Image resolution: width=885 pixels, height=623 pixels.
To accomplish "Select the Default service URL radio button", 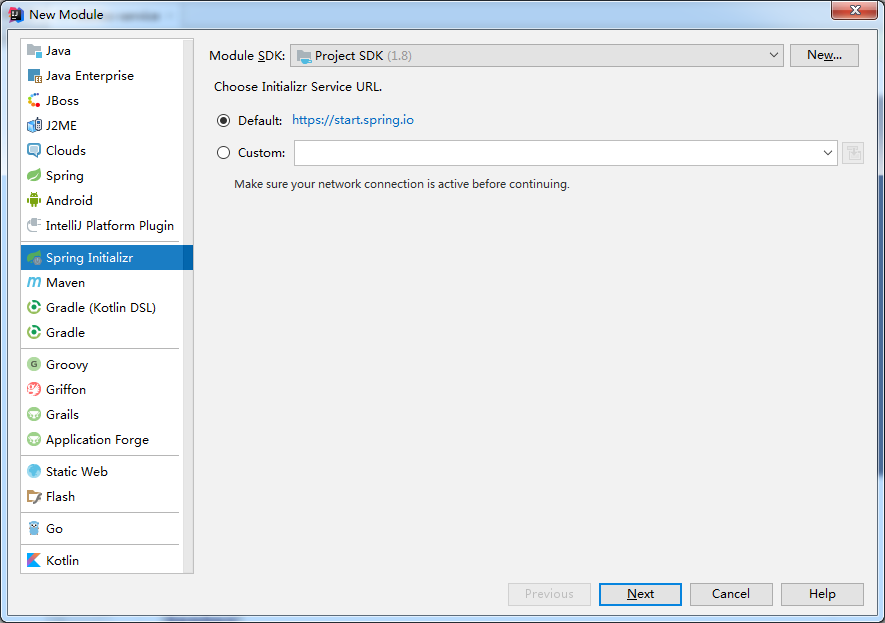I will (224, 120).
